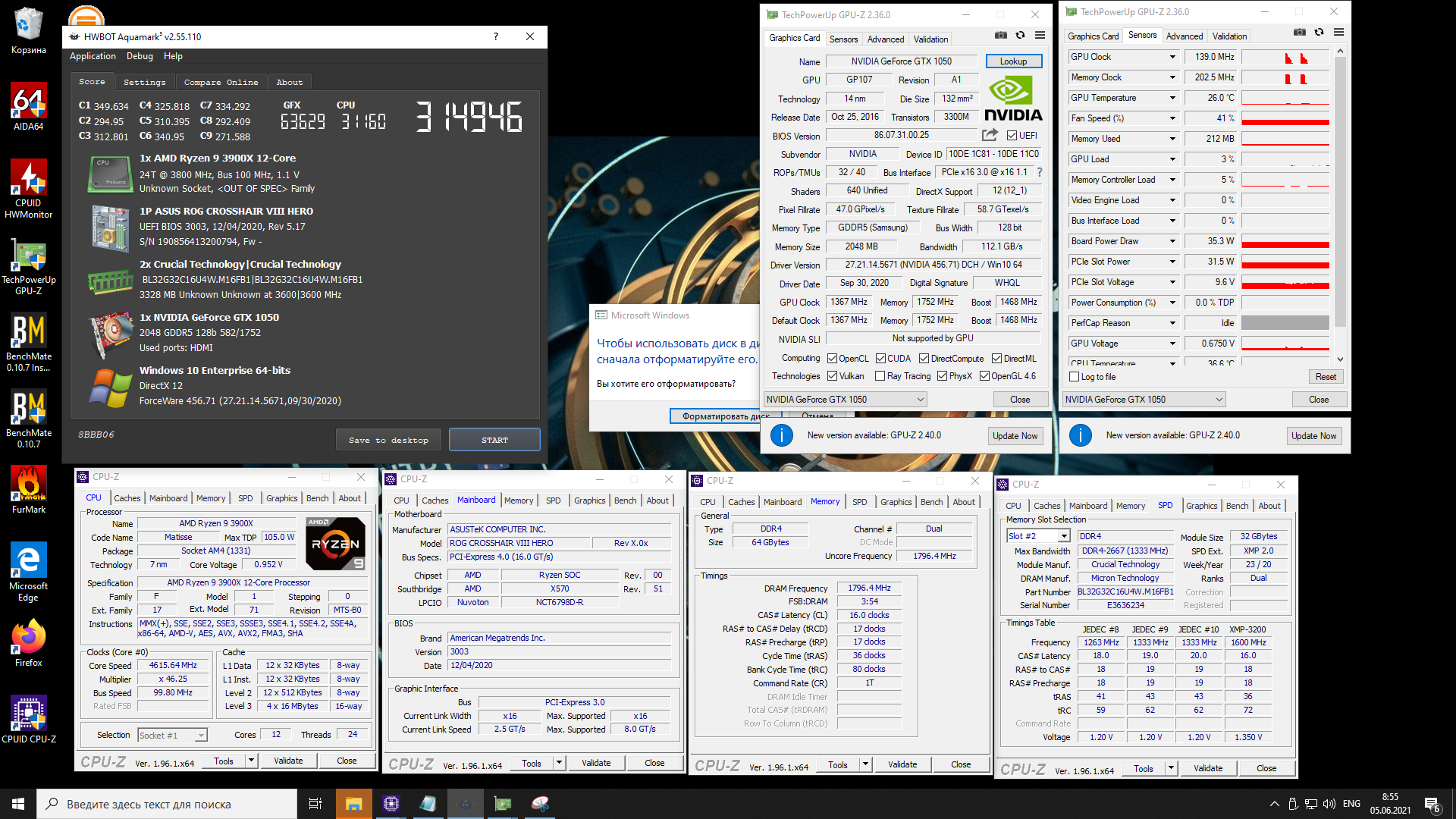Launch BenchMate 0.10.7 Ins... installer icon

pyautogui.click(x=28, y=342)
